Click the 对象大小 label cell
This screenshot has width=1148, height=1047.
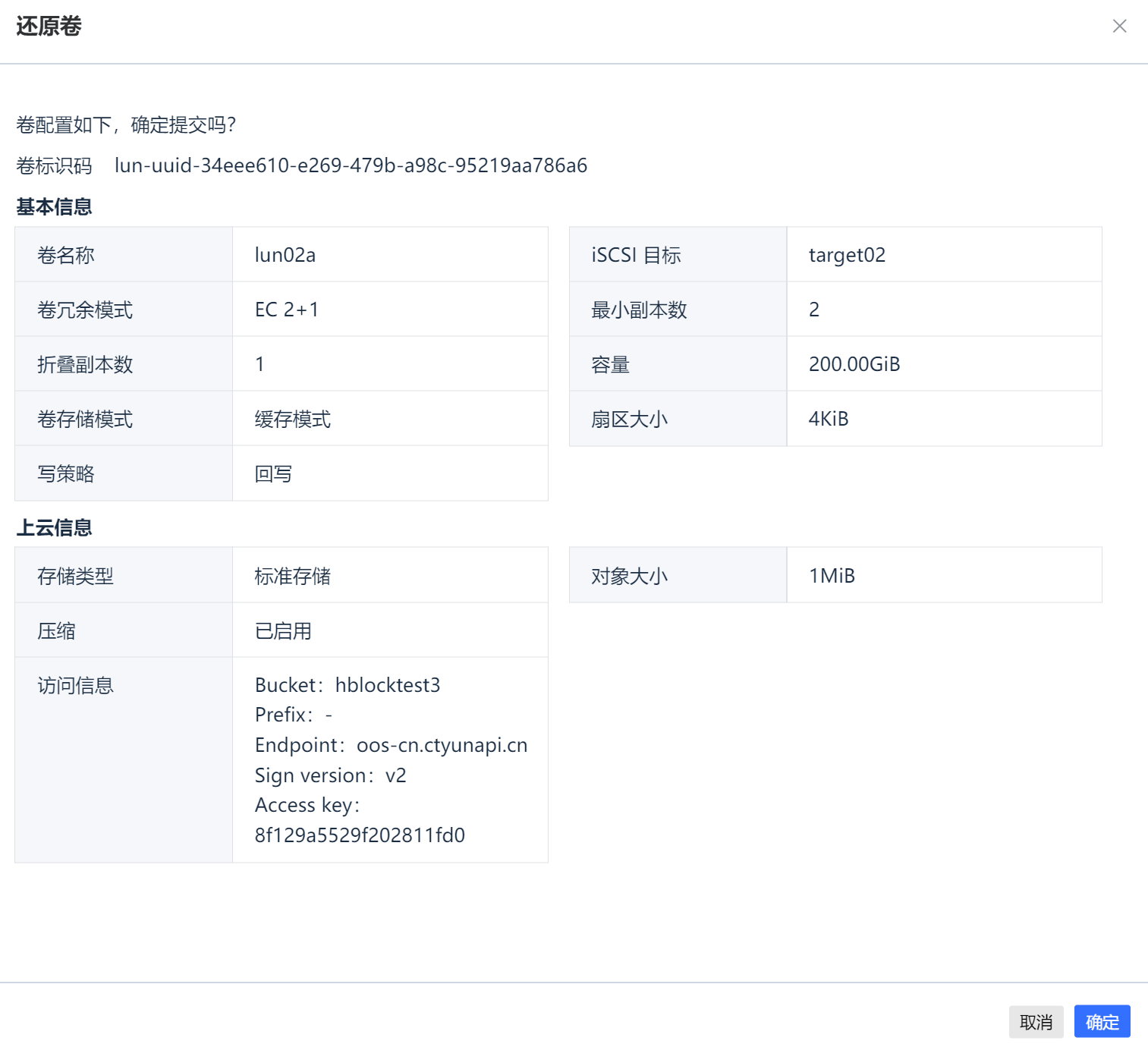tap(678, 575)
